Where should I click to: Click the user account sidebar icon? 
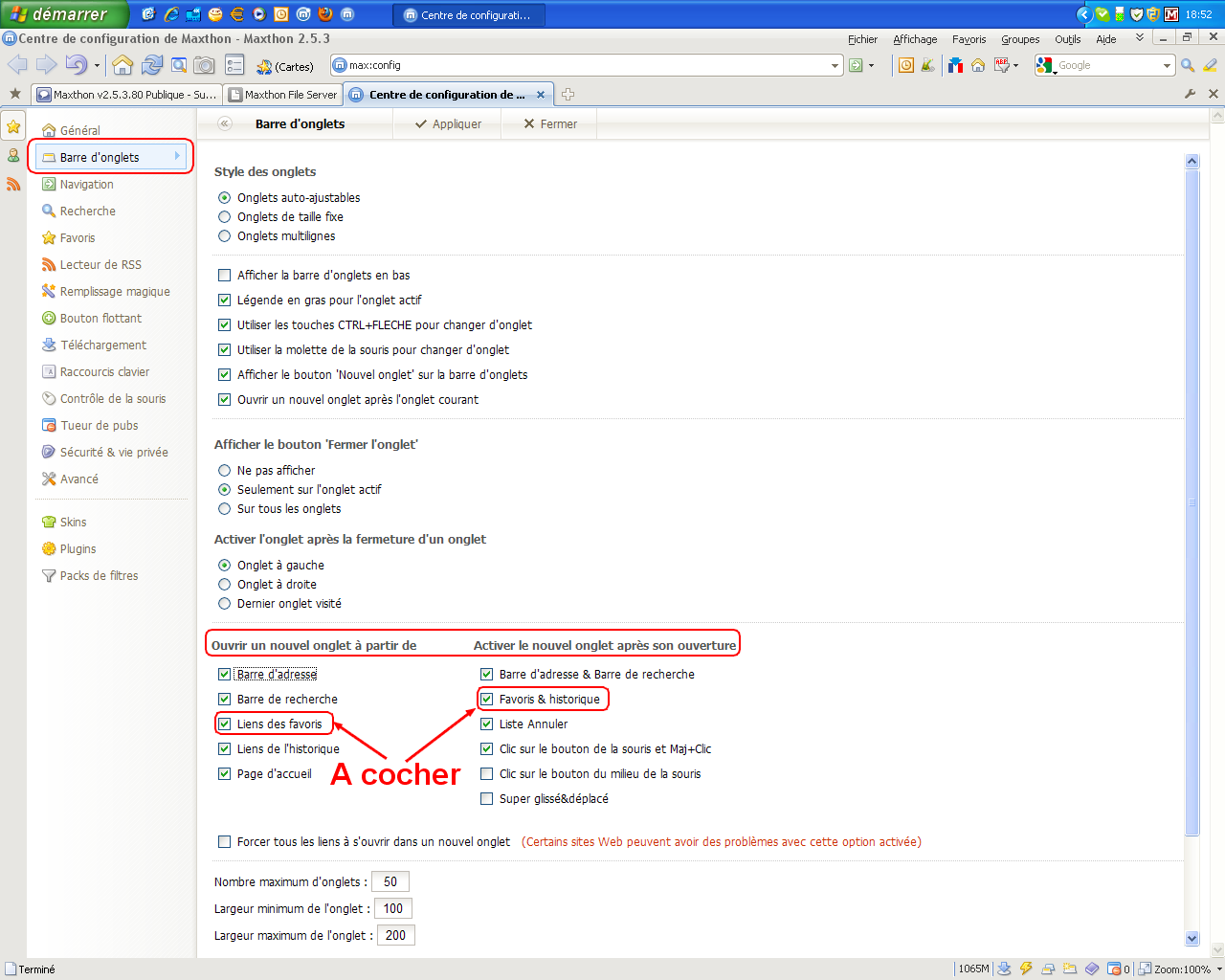coord(13,155)
